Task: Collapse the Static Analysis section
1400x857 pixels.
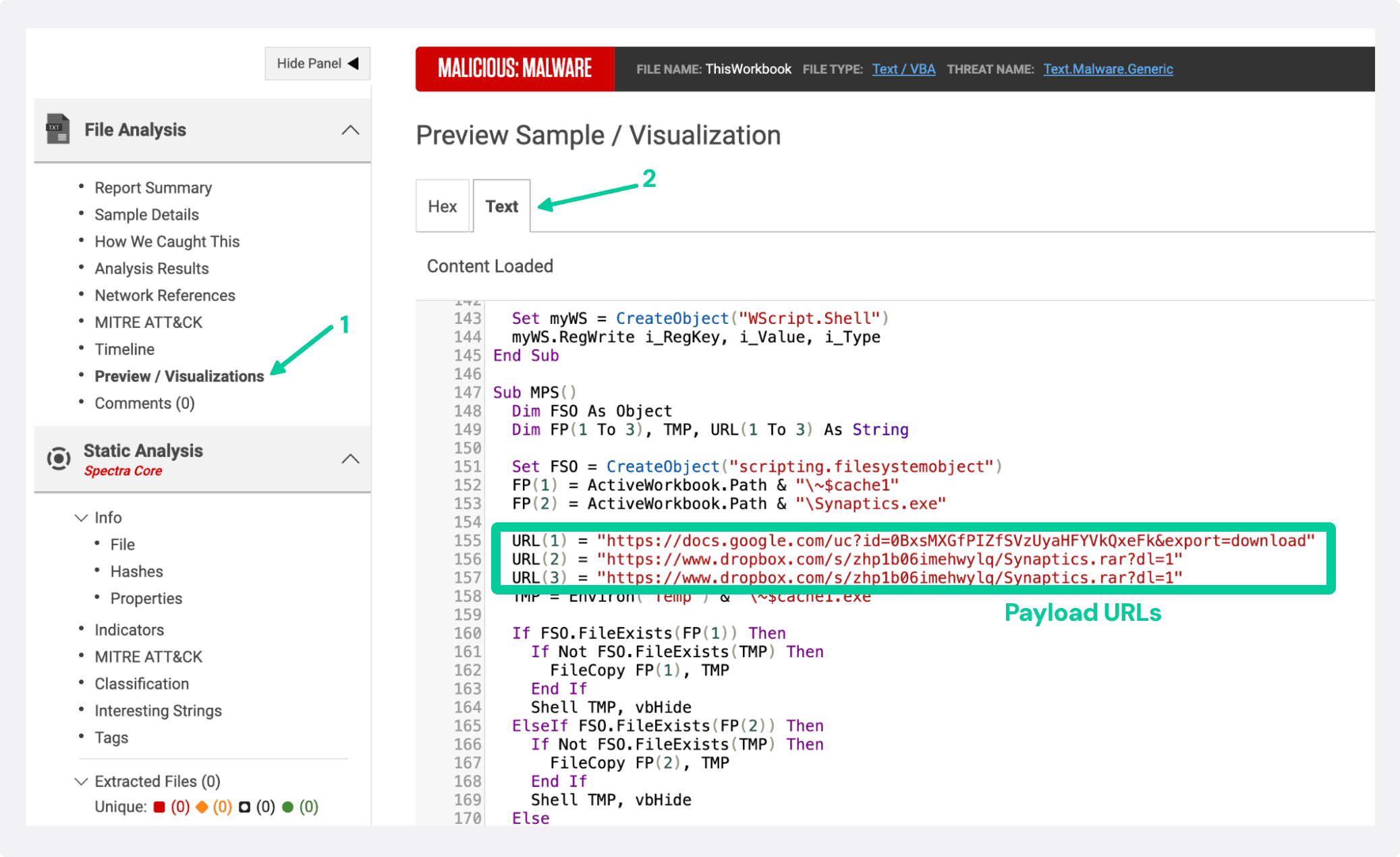Action: pyautogui.click(x=351, y=458)
